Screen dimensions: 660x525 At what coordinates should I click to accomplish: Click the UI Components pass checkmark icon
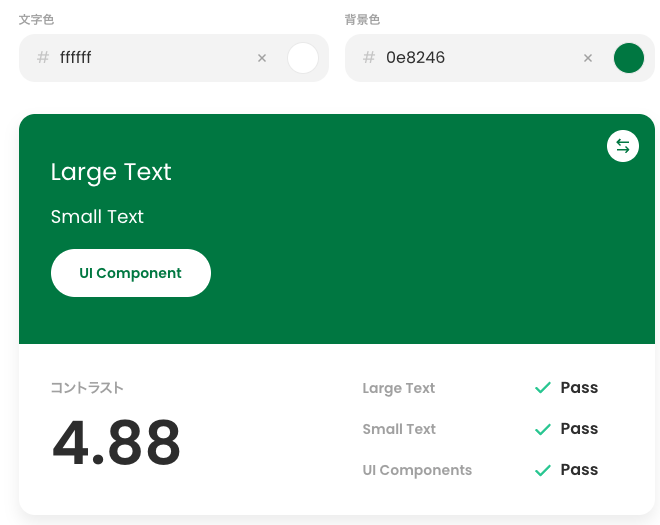click(x=543, y=470)
